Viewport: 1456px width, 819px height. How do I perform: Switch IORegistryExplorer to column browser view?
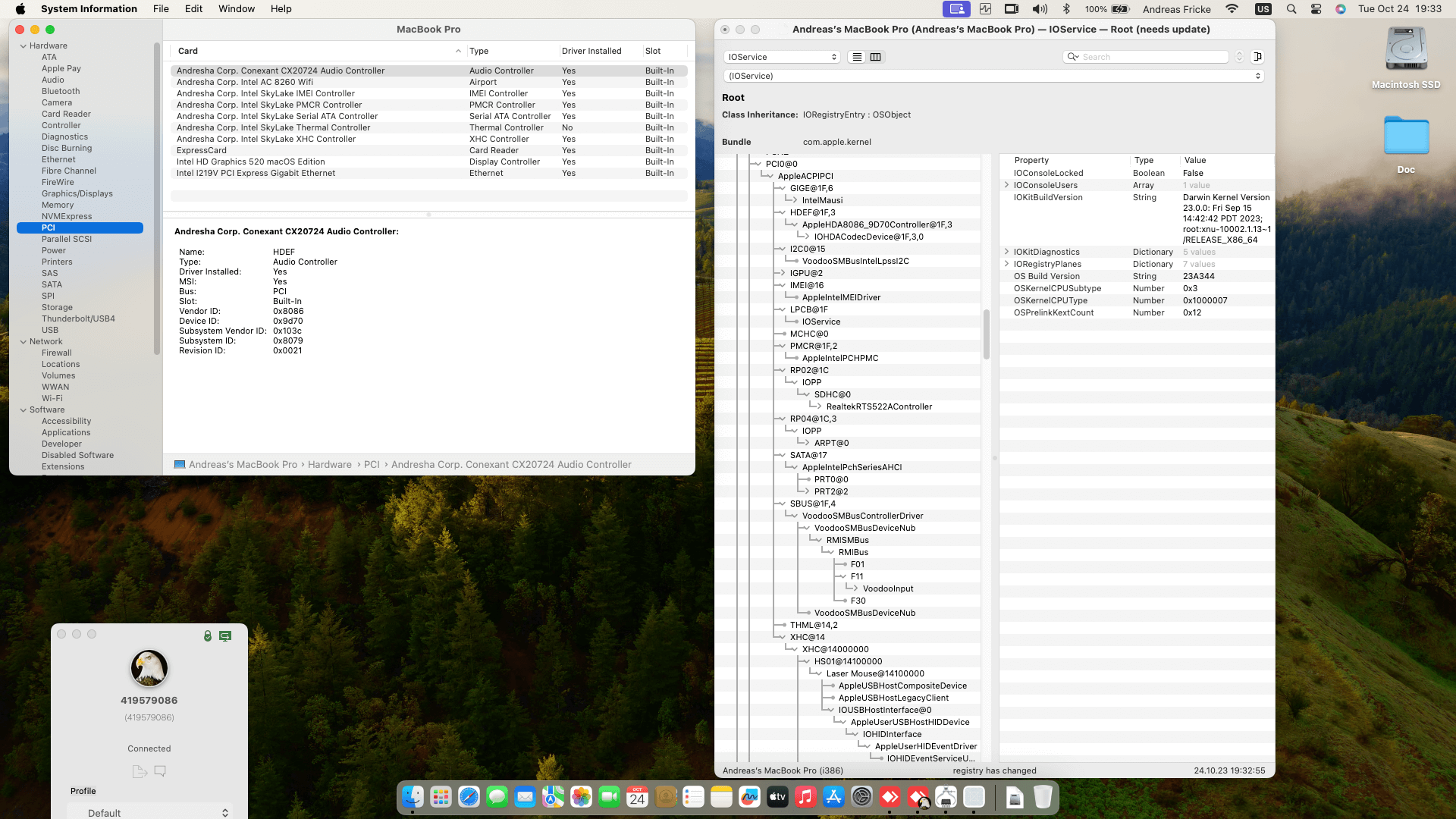click(x=875, y=57)
